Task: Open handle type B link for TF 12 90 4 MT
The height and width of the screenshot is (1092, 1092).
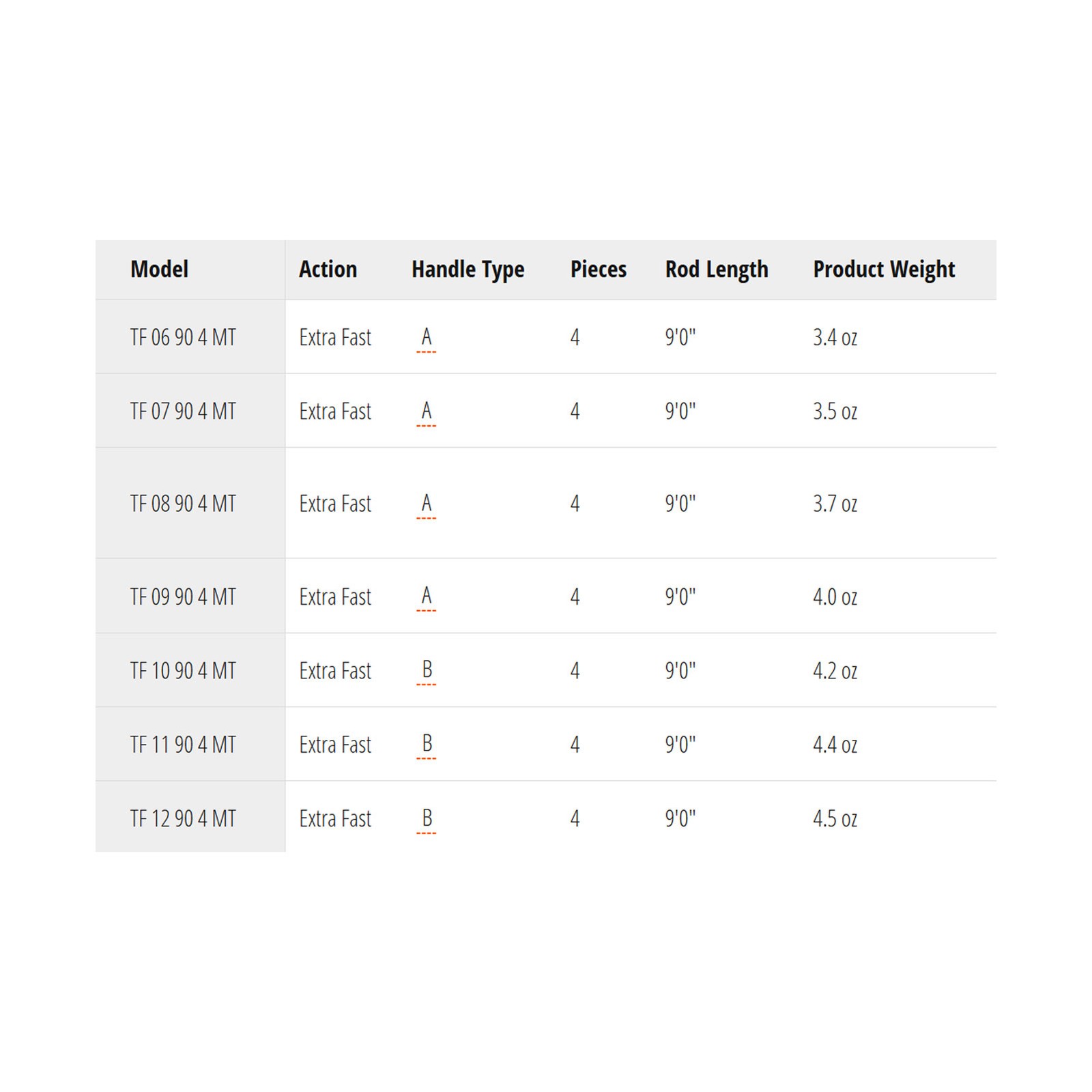Action: [426, 818]
